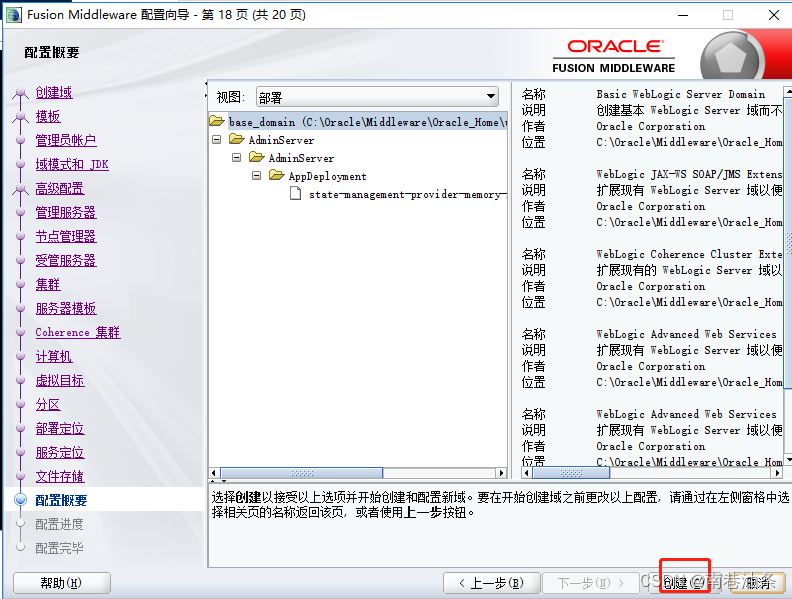Go to 管理服务器 step
The image size is (792, 599).
(x=66, y=213)
